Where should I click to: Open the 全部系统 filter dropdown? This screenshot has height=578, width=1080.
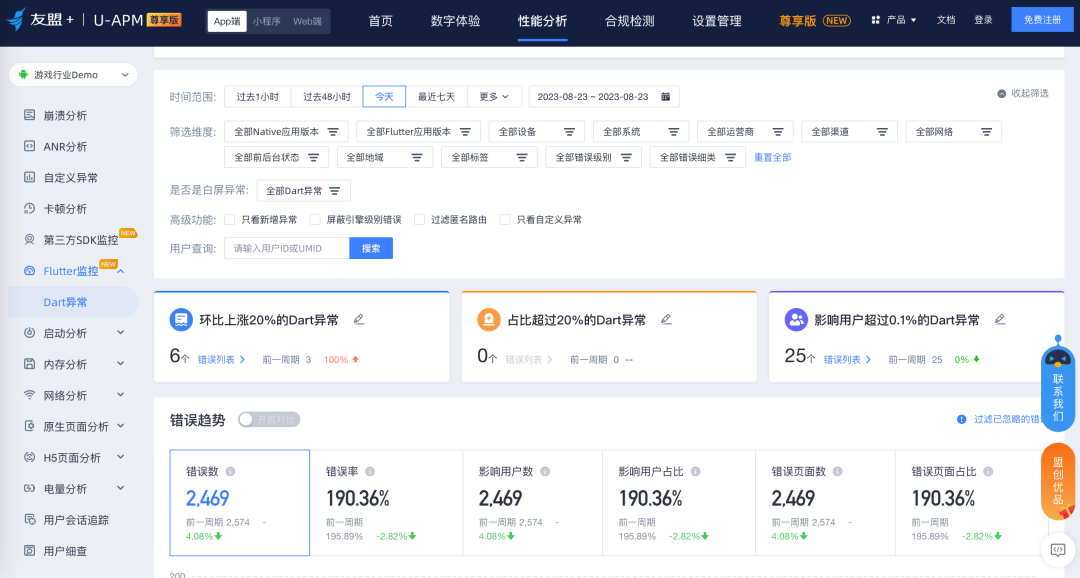tap(641, 132)
